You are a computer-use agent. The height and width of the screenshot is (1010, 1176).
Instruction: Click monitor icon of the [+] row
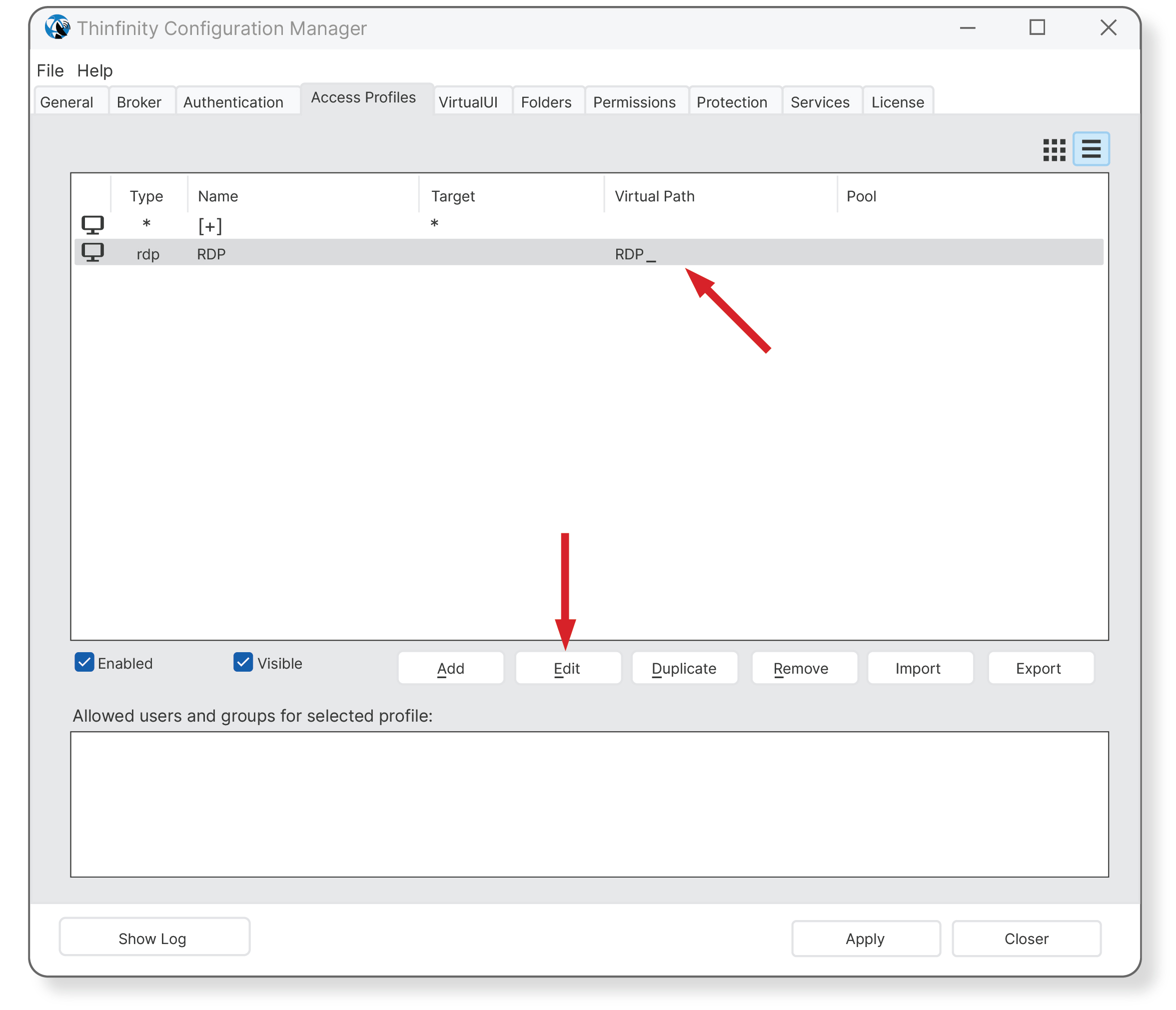92,225
